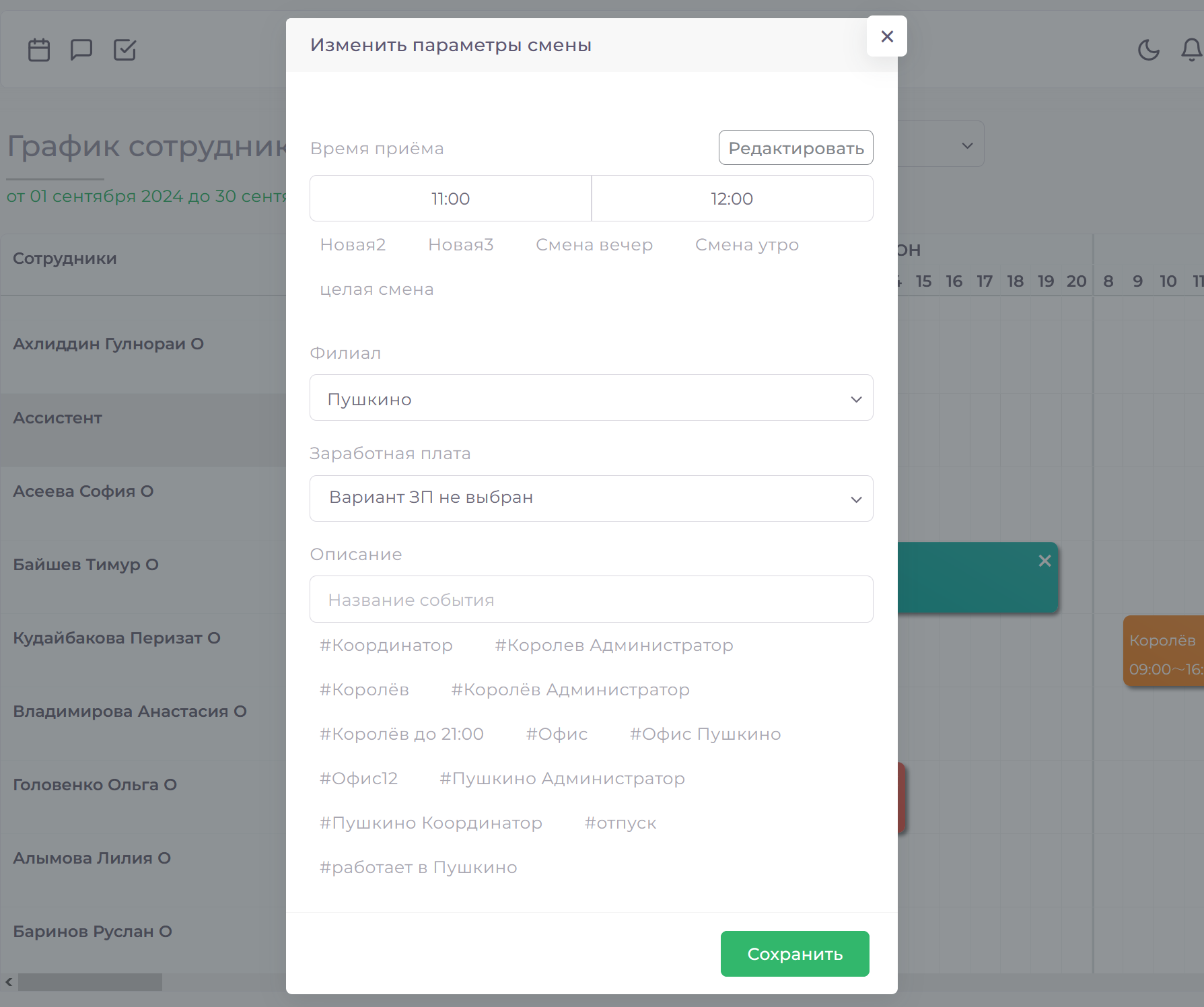Remove the teal shift block with its X
This screenshot has height=1007, width=1204.
1044,561
